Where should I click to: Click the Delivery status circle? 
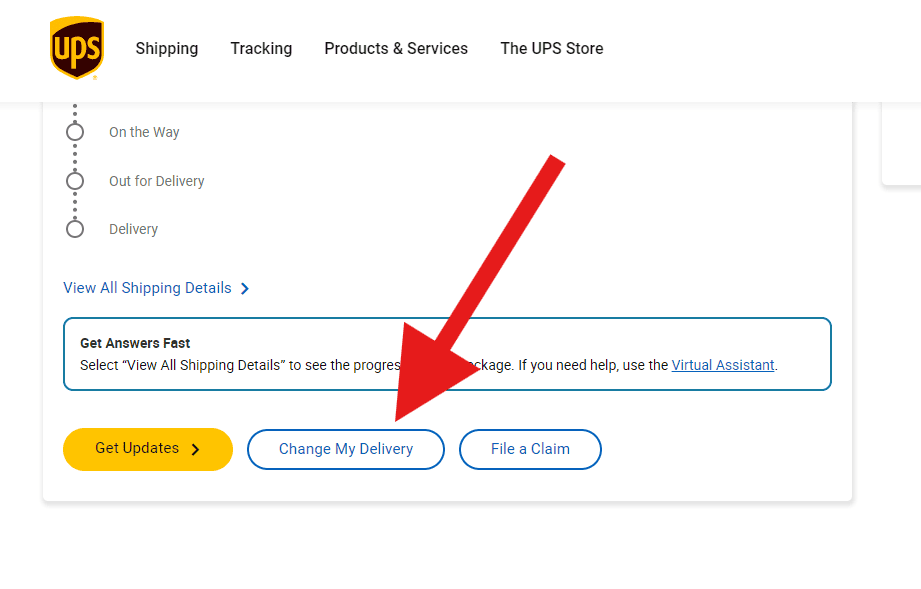[x=75, y=229]
